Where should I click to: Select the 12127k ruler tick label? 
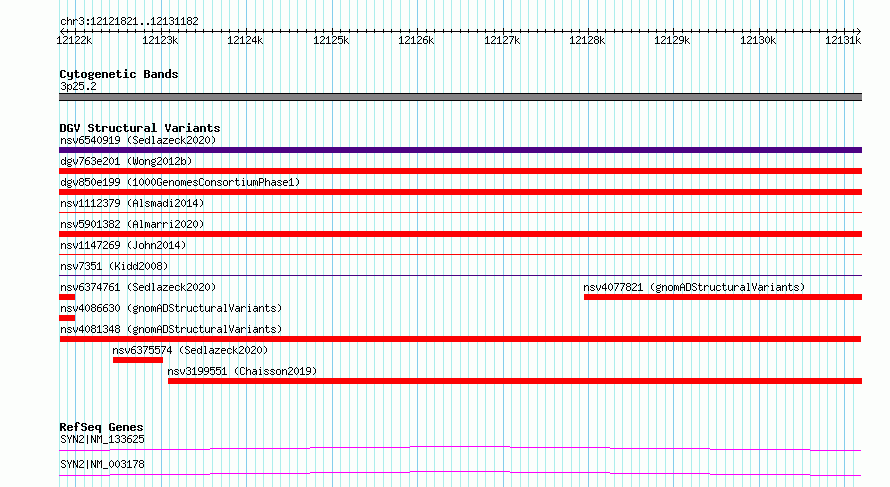coord(502,40)
